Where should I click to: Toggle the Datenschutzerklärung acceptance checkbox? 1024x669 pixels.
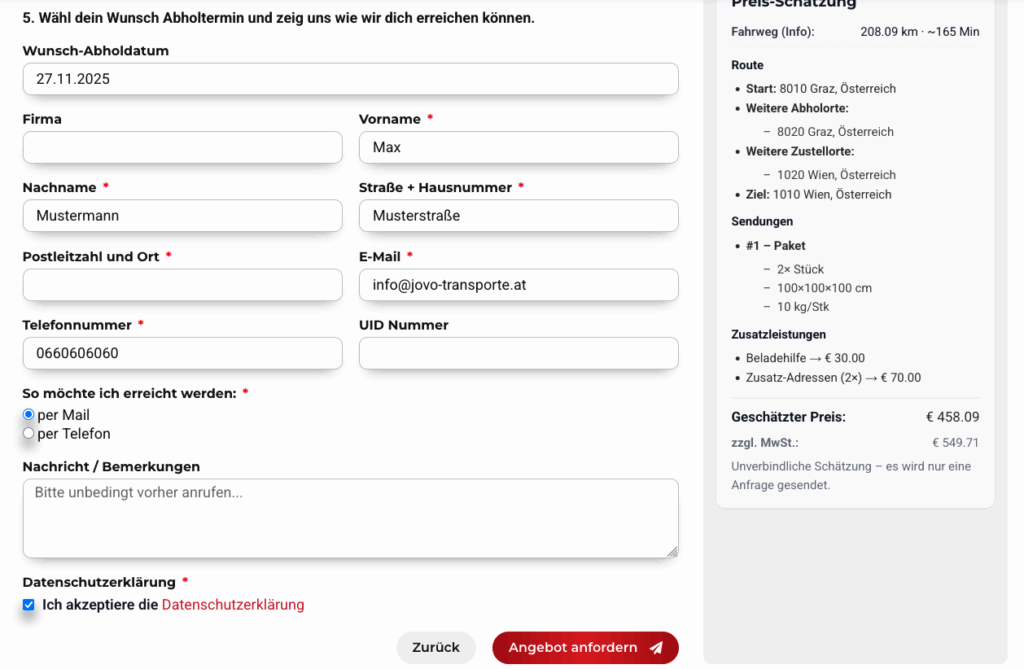click(x=29, y=605)
